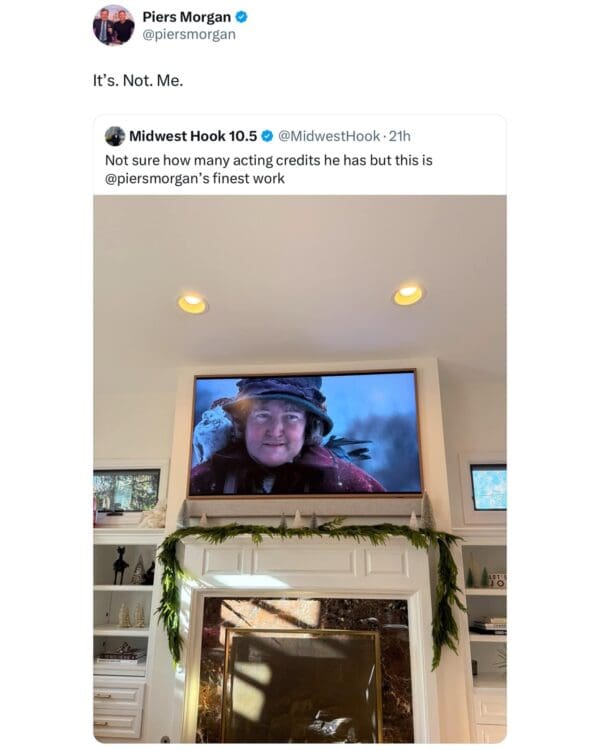The height and width of the screenshot is (750, 600).
Task: Open the Midwest Hook profile avatar
Action: point(115,136)
